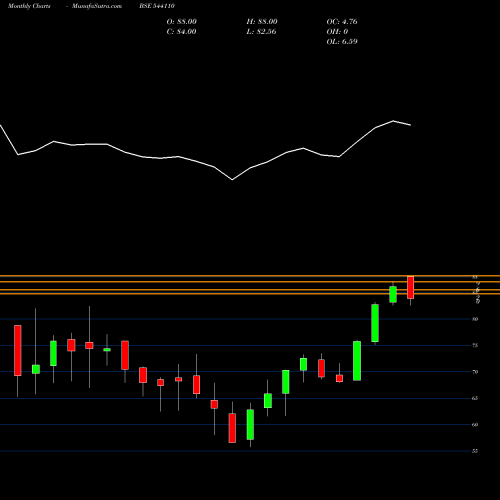Click the 70 price axis label
500x500 pixels.
(475, 372)
